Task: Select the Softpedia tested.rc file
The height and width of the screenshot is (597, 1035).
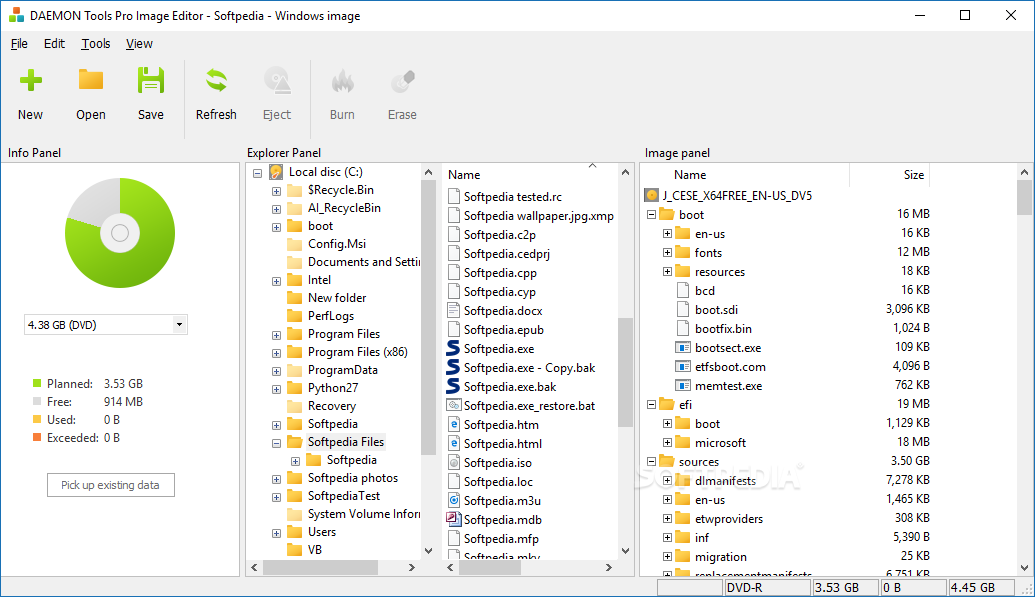Action: 513,196
